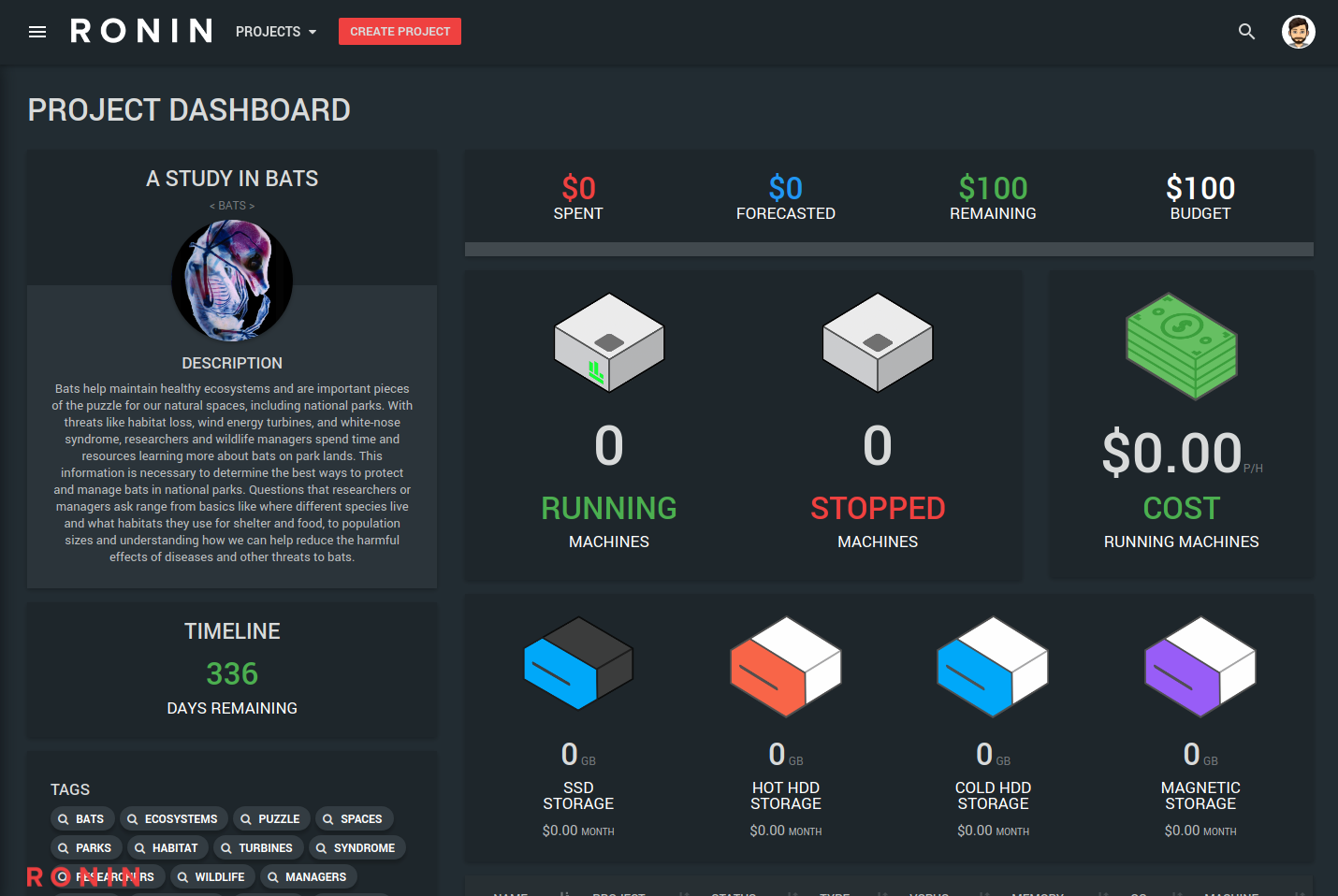Search by the HABITAT tag
This screenshot has width=1338, height=896.
point(167,848)
